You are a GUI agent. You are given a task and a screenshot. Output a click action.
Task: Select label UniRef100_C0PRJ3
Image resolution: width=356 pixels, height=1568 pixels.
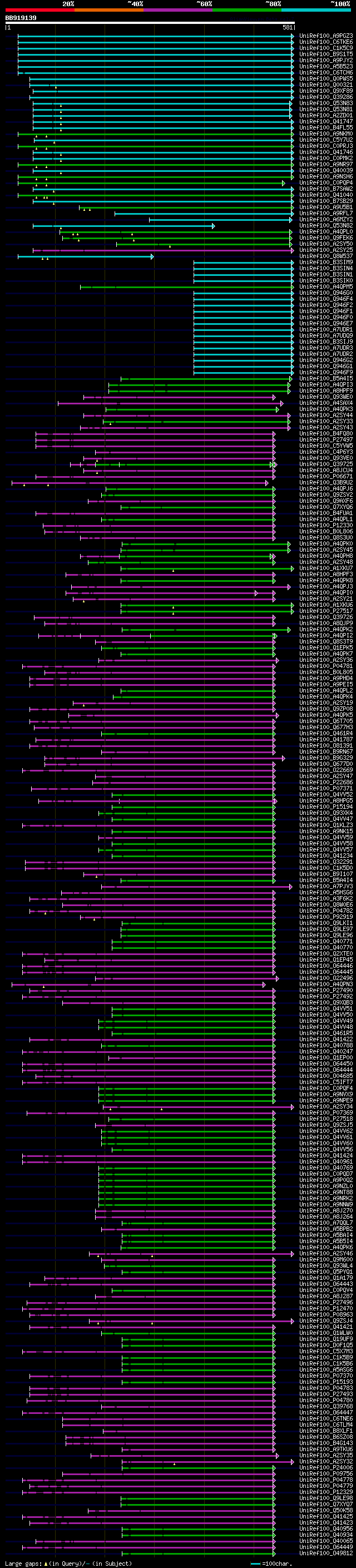tap(326, 146)
